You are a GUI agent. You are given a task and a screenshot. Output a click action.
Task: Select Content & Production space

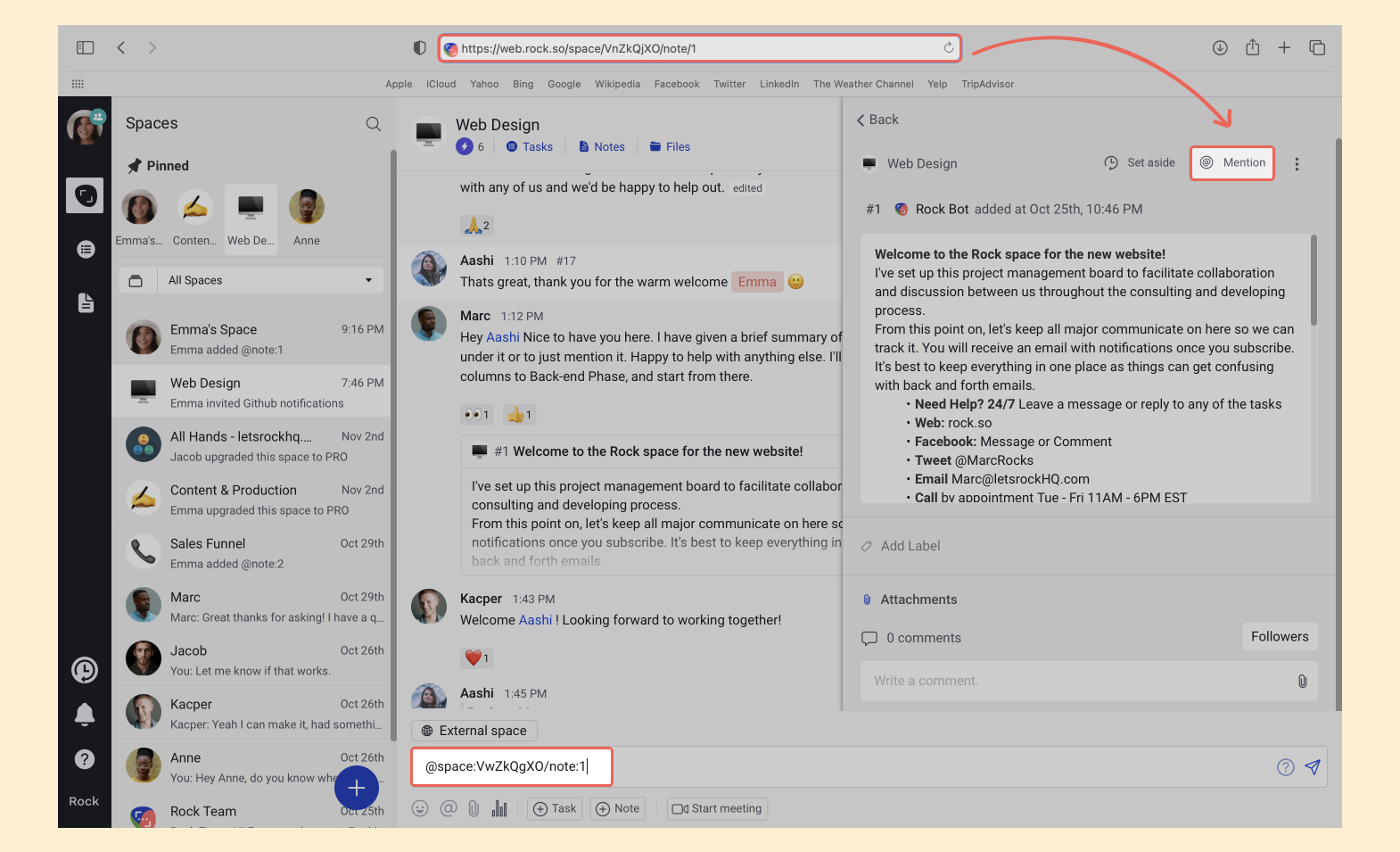tap(251, 499)
